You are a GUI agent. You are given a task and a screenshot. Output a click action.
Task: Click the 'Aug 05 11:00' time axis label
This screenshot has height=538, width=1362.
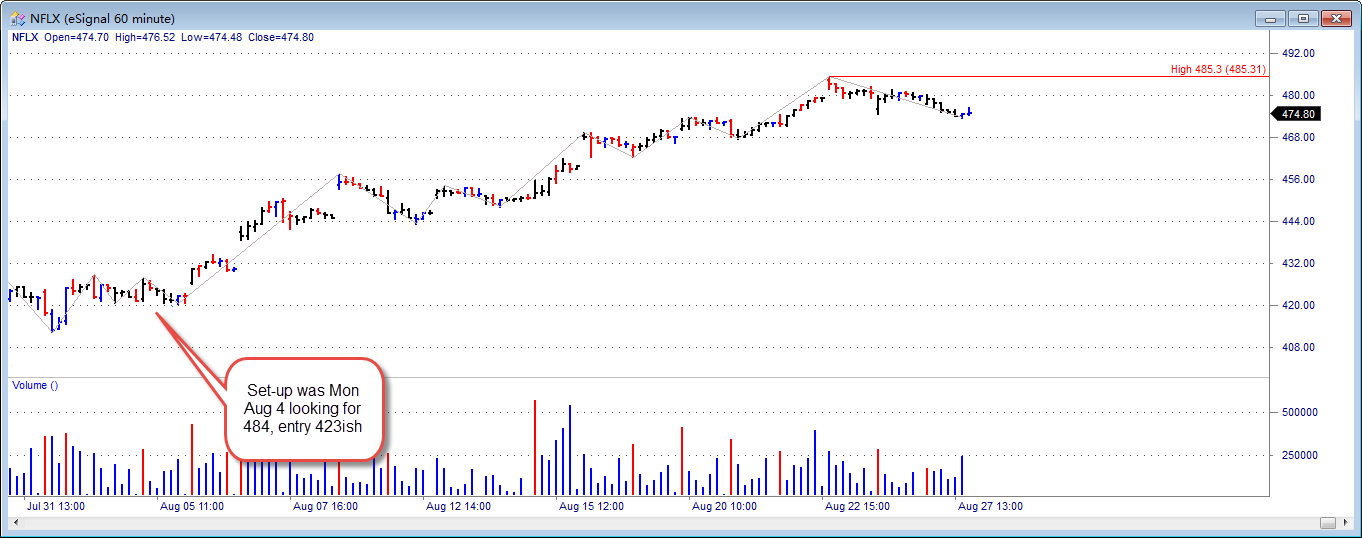pyautogui.click(x=192, y=506)
